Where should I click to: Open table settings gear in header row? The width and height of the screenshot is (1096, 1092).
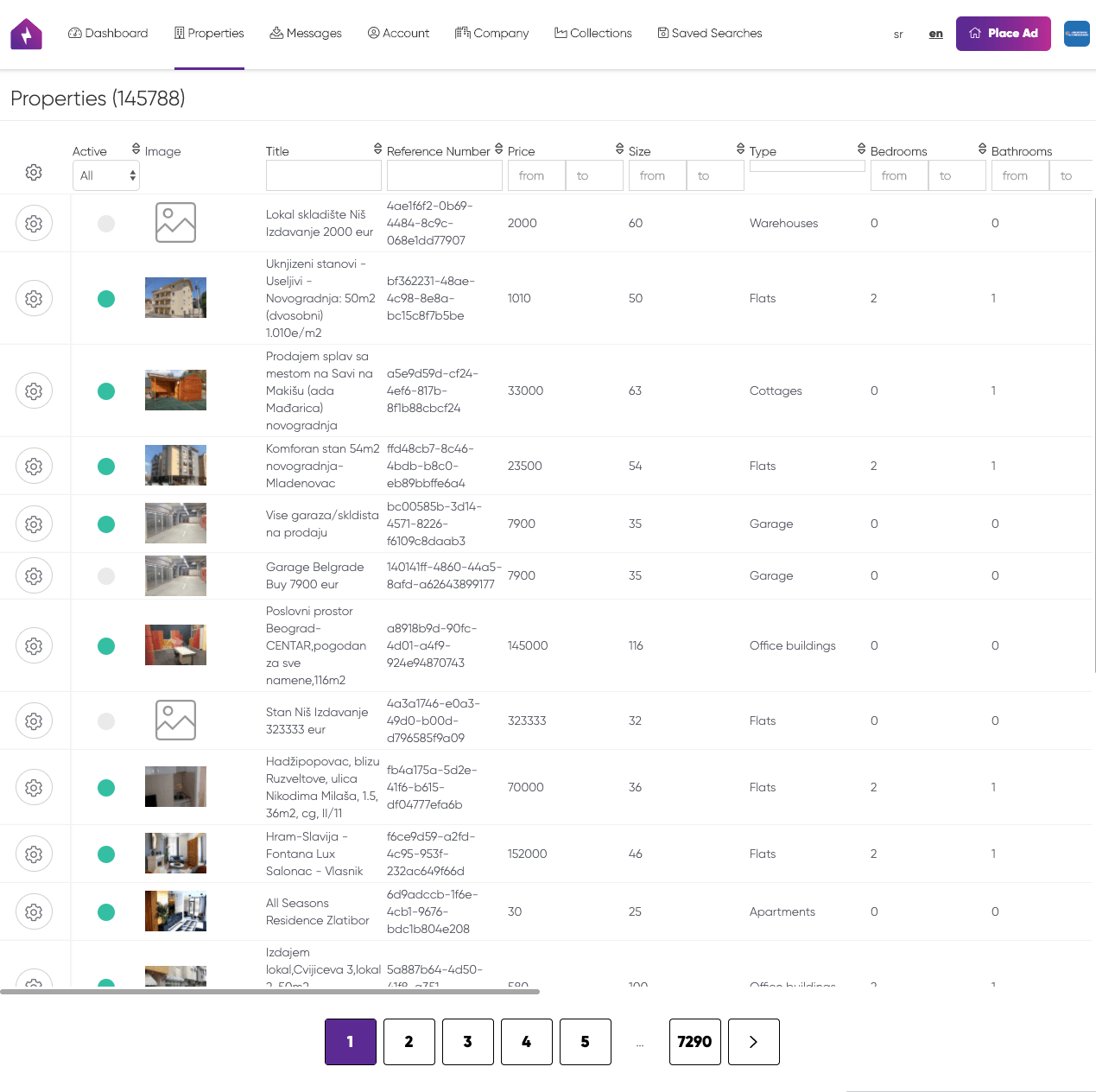coord(34,173)
